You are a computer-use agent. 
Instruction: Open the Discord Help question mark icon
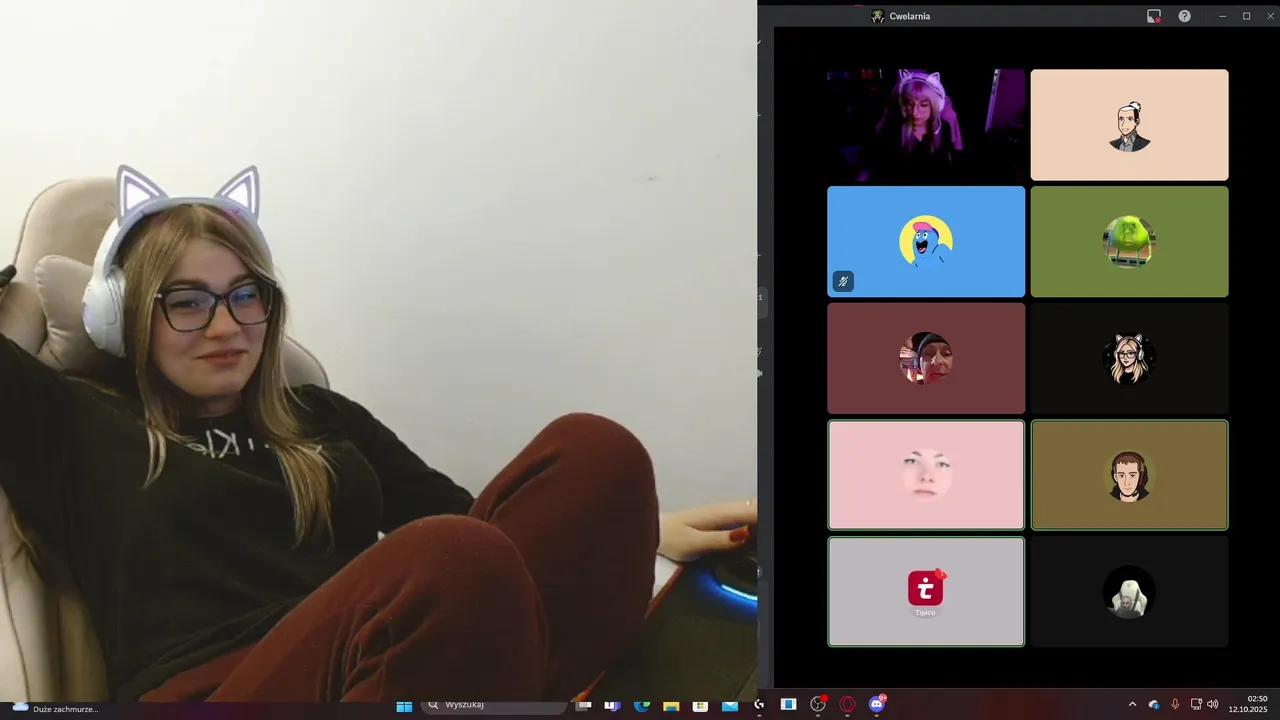1184,16
